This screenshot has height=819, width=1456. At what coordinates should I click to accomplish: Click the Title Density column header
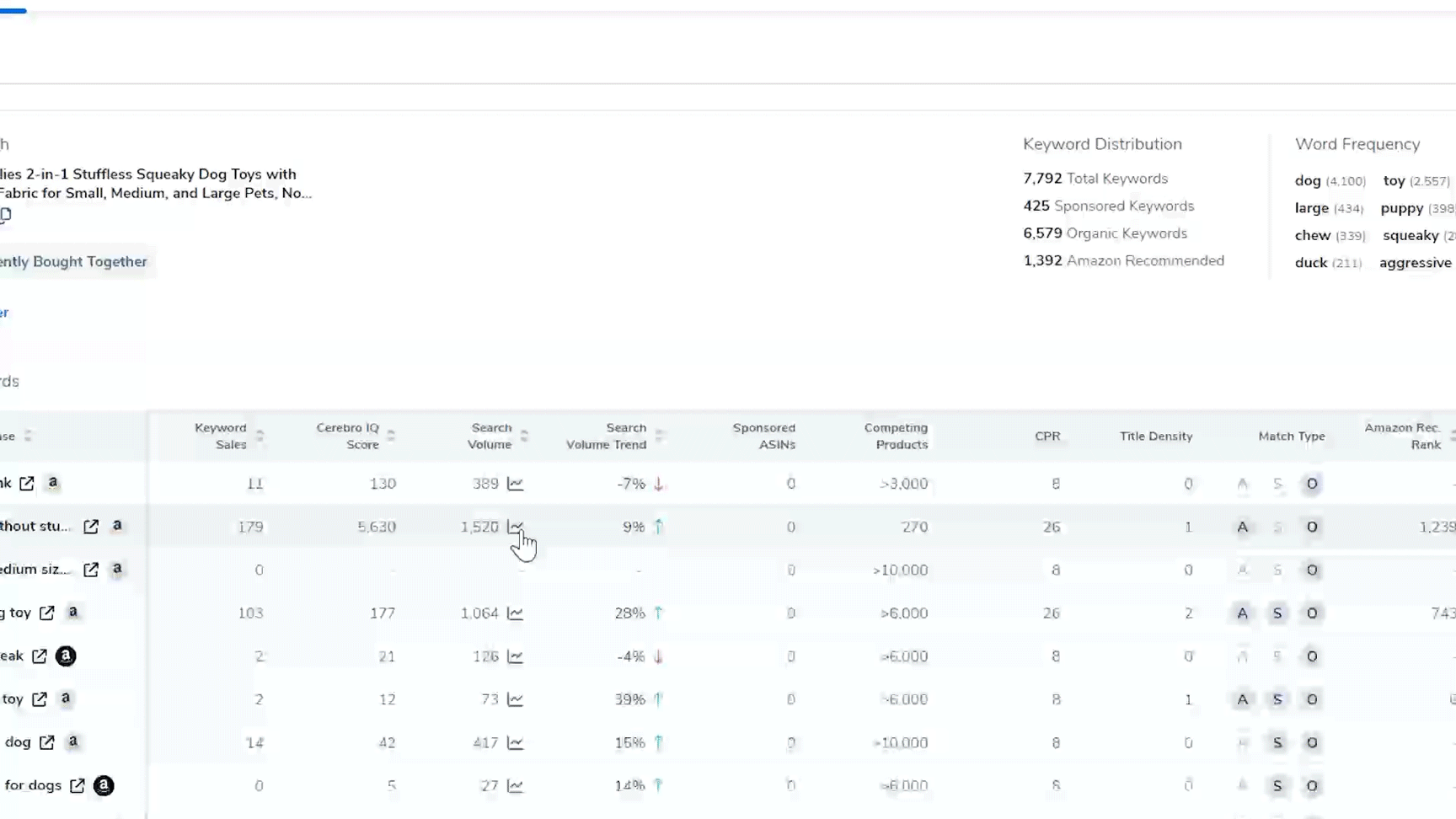1155,436
